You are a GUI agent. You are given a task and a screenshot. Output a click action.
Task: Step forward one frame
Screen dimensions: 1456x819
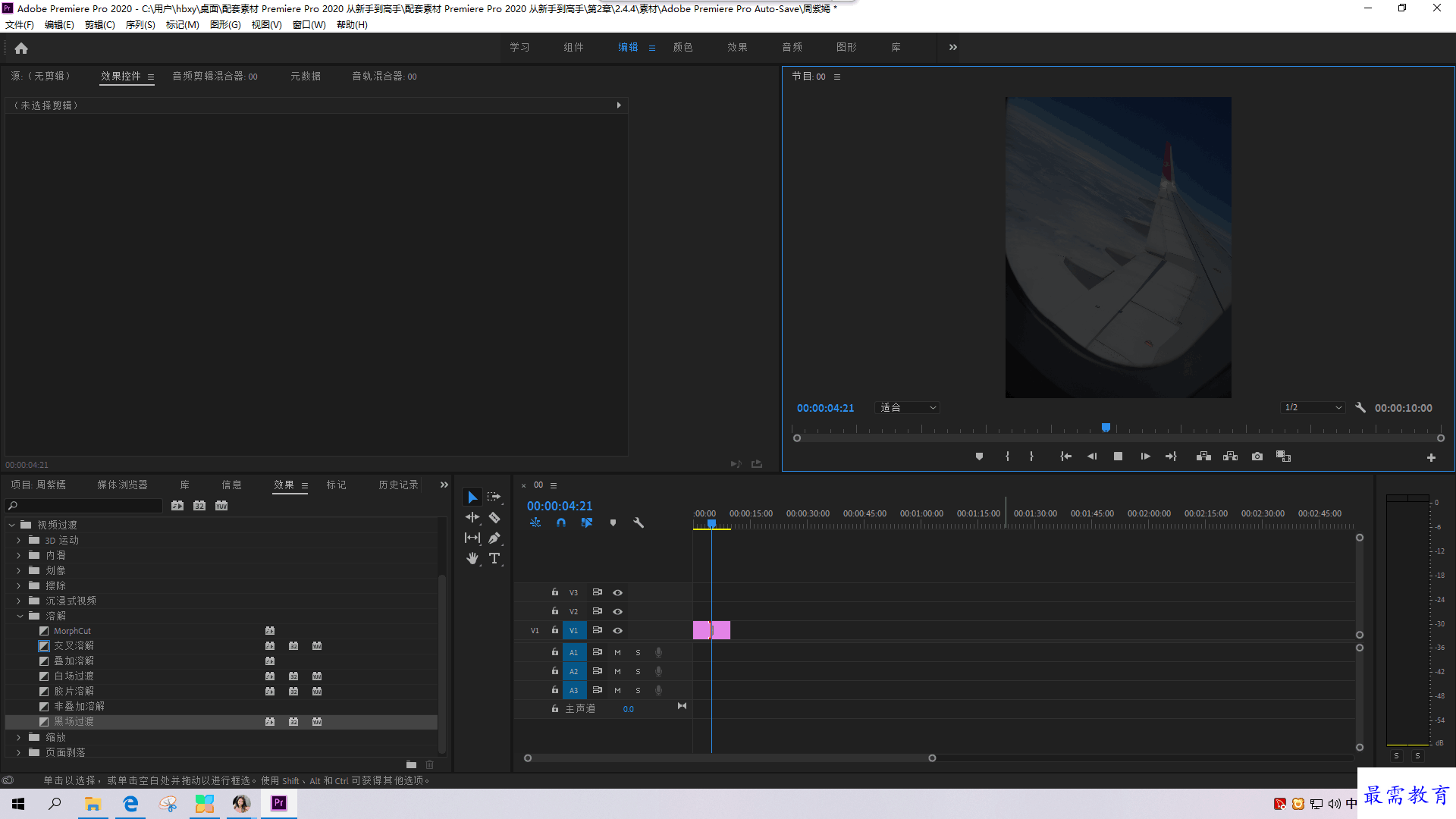pyautogui.click(x=1145, y=457)
